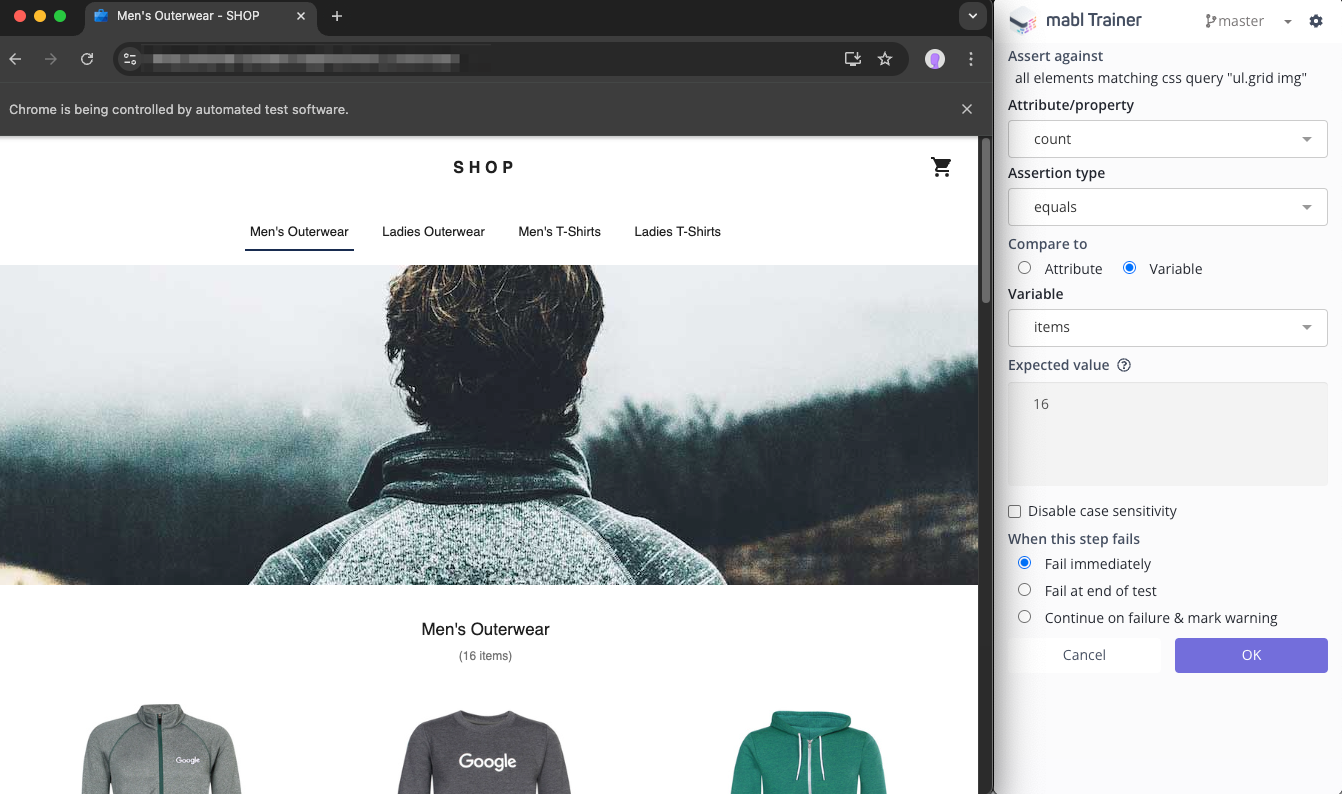Click the Expected value help icon
This screenshot has height=794, width=1342.
point(1123,365)
